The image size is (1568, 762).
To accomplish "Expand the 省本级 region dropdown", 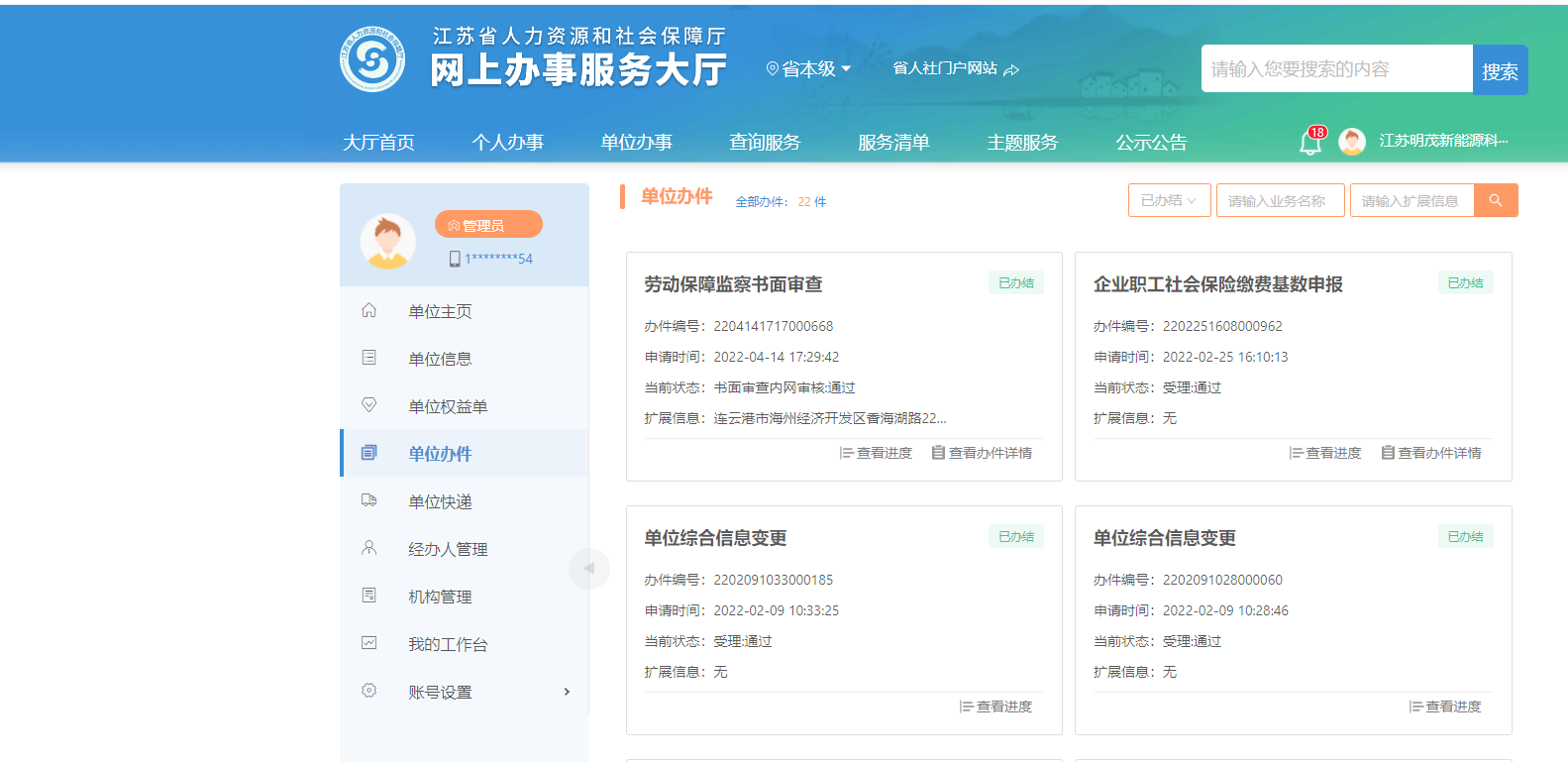I will [809, 69].
